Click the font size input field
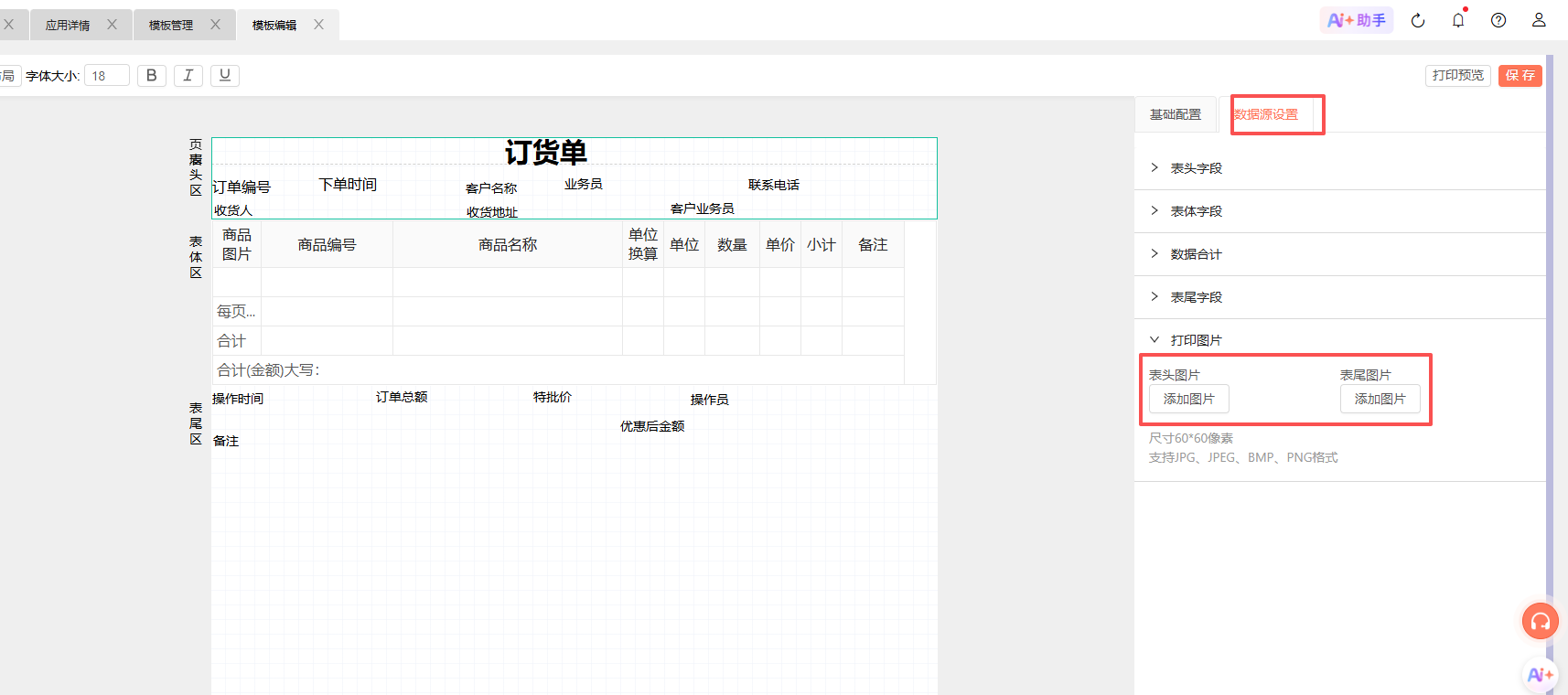This screenshot has height=695, width=1568. point(107,75)
